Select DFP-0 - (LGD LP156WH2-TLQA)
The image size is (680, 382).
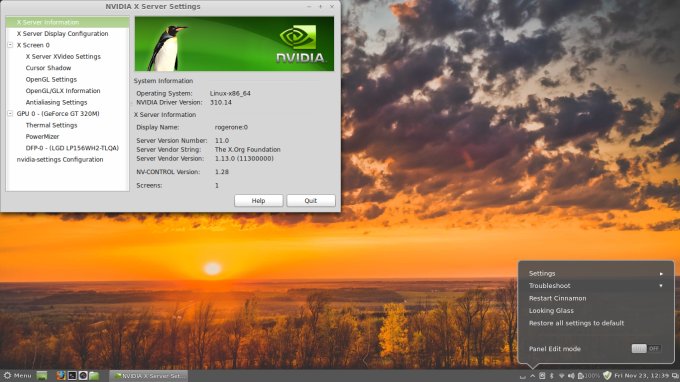(x=72, y=148)
